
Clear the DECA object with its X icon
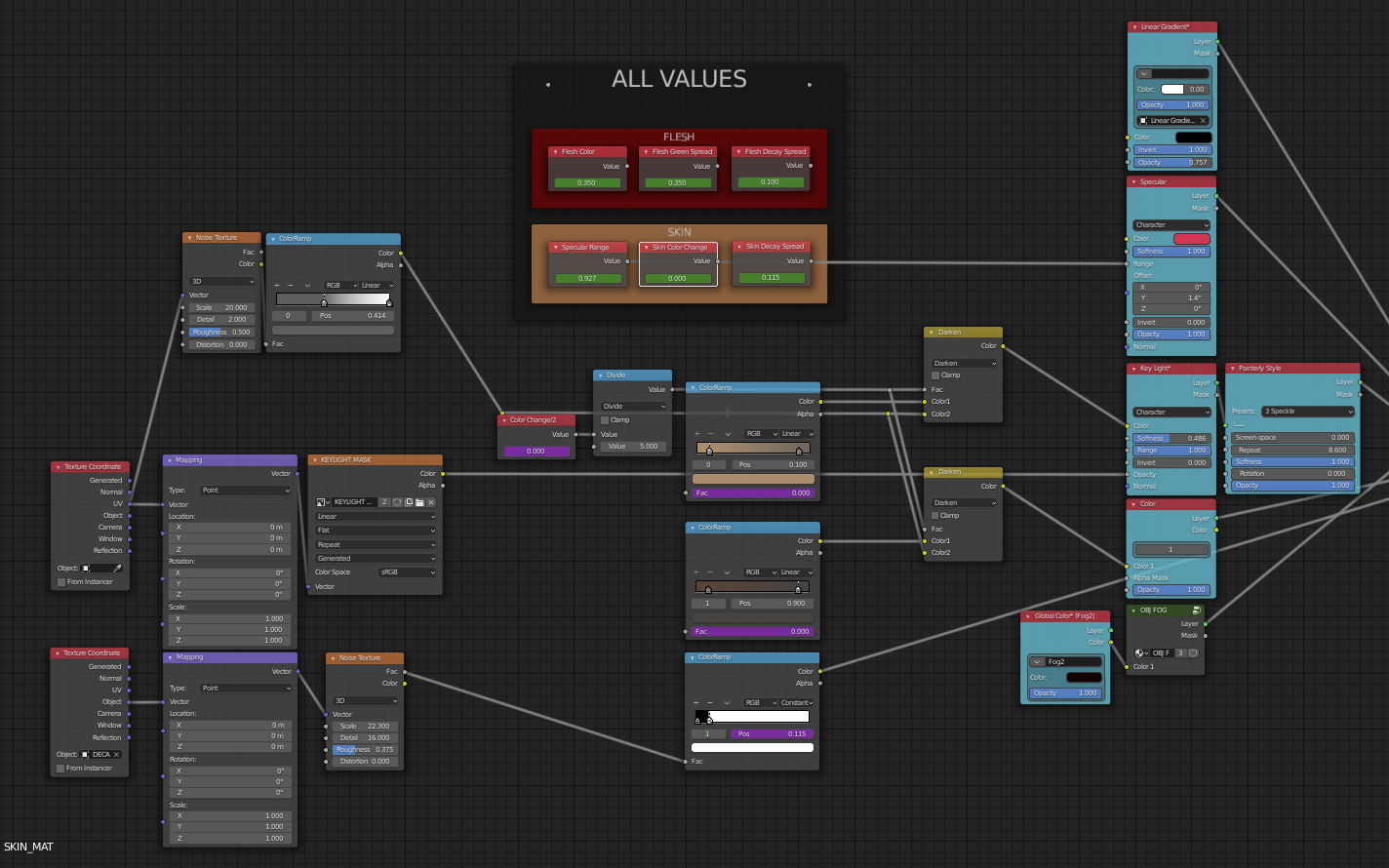(116, 754)
